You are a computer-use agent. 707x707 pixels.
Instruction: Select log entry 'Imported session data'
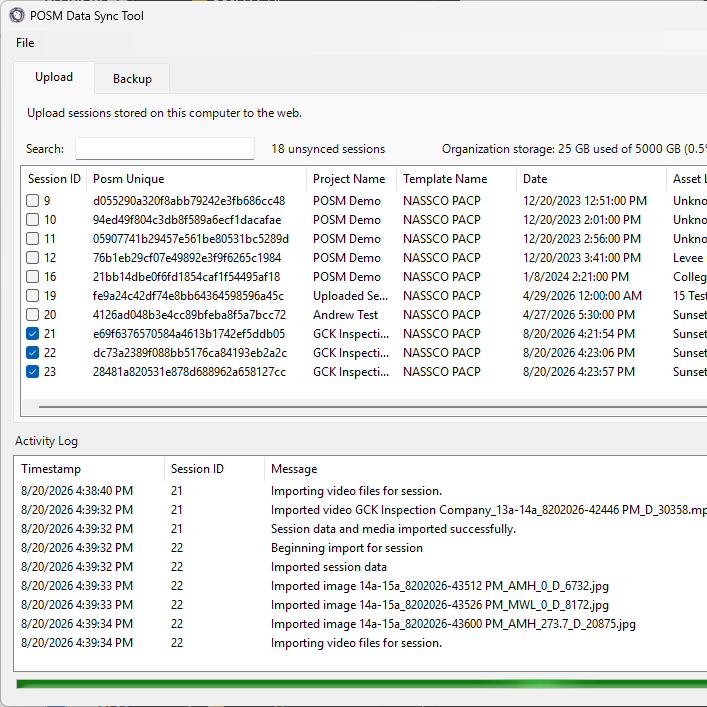(x=329, y=566)
